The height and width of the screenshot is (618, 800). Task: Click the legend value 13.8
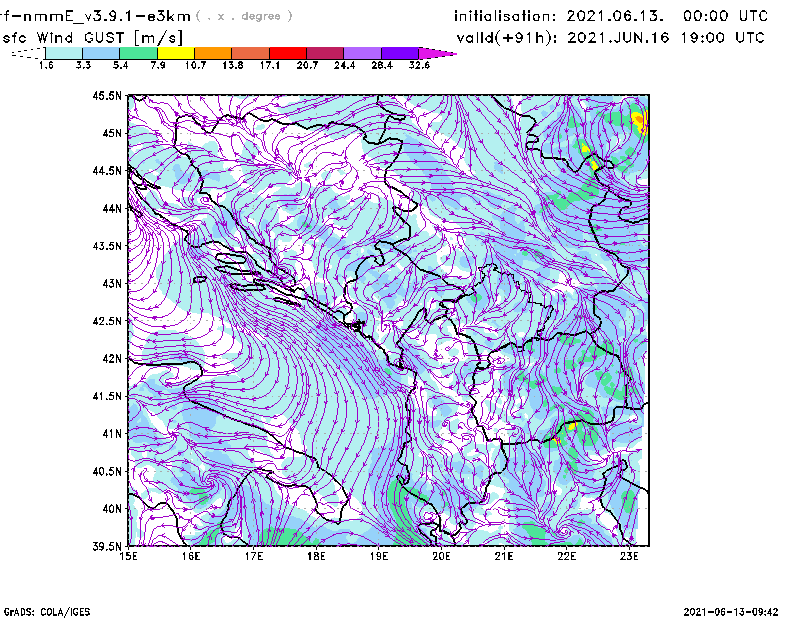pos(233,65)
